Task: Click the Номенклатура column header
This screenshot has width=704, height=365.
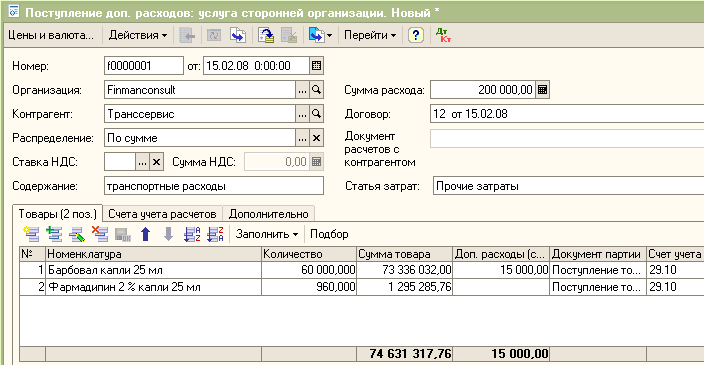Action: click(x=154, y=254)
